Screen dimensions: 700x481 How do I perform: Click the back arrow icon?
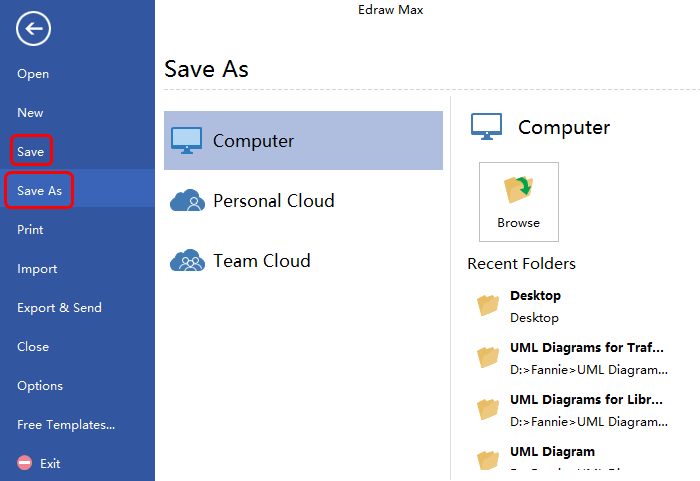point(33,28)
